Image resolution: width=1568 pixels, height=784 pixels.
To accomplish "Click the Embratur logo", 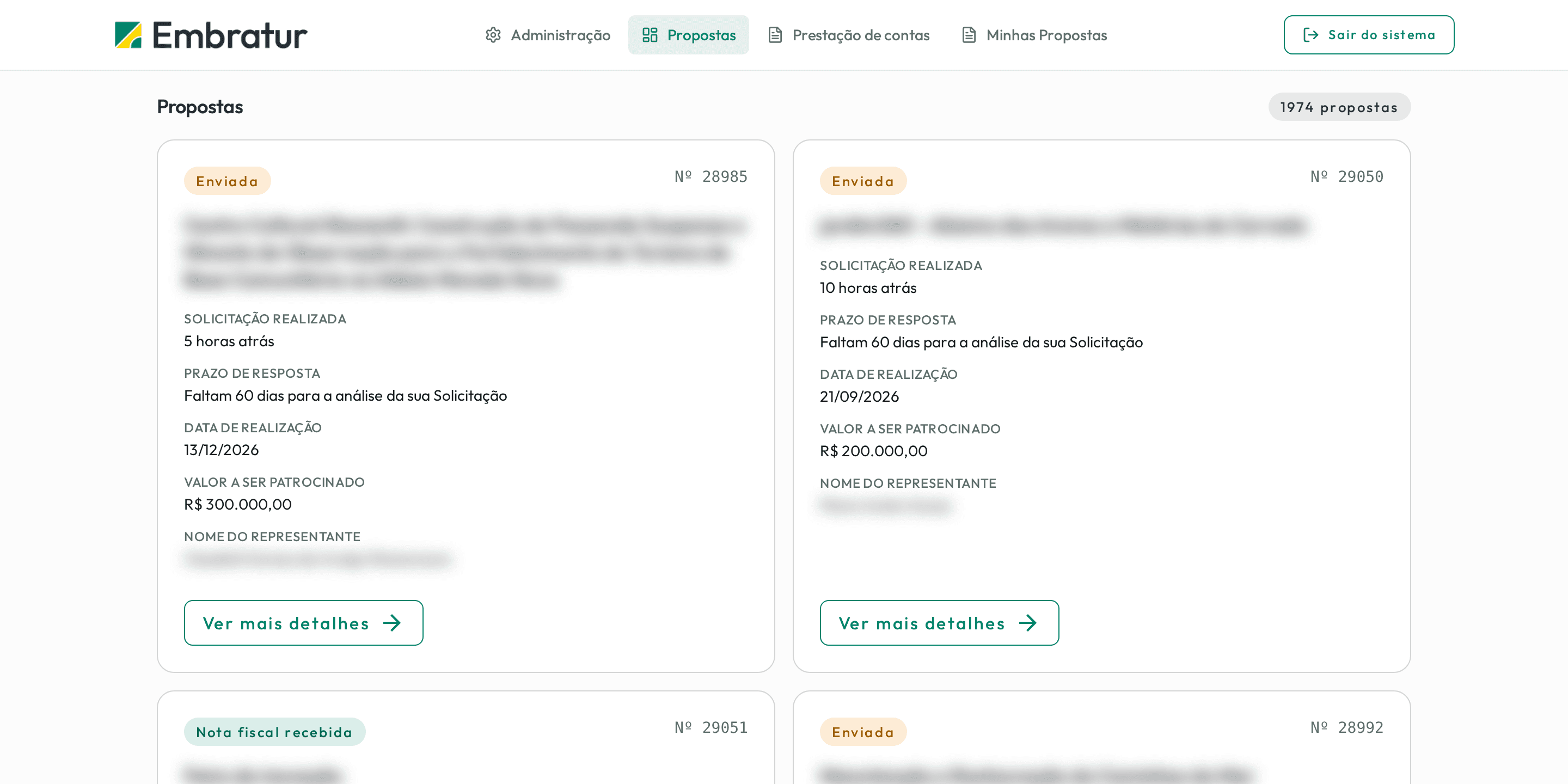I will point(211,35).
